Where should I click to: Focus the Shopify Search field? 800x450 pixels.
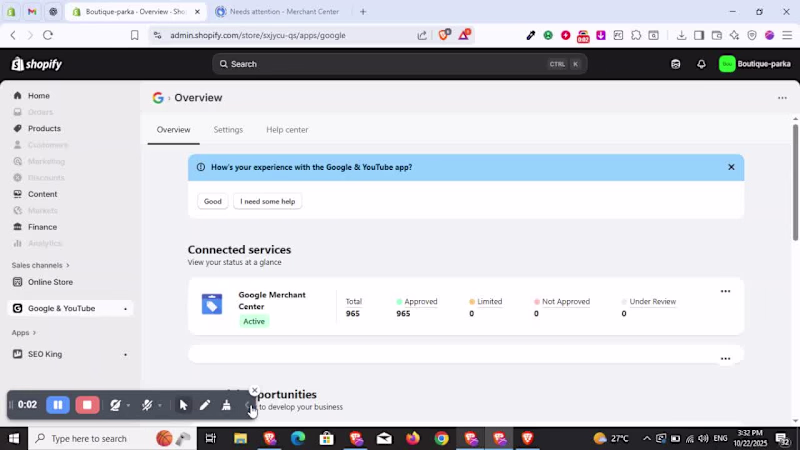click(x=399, y=64)
